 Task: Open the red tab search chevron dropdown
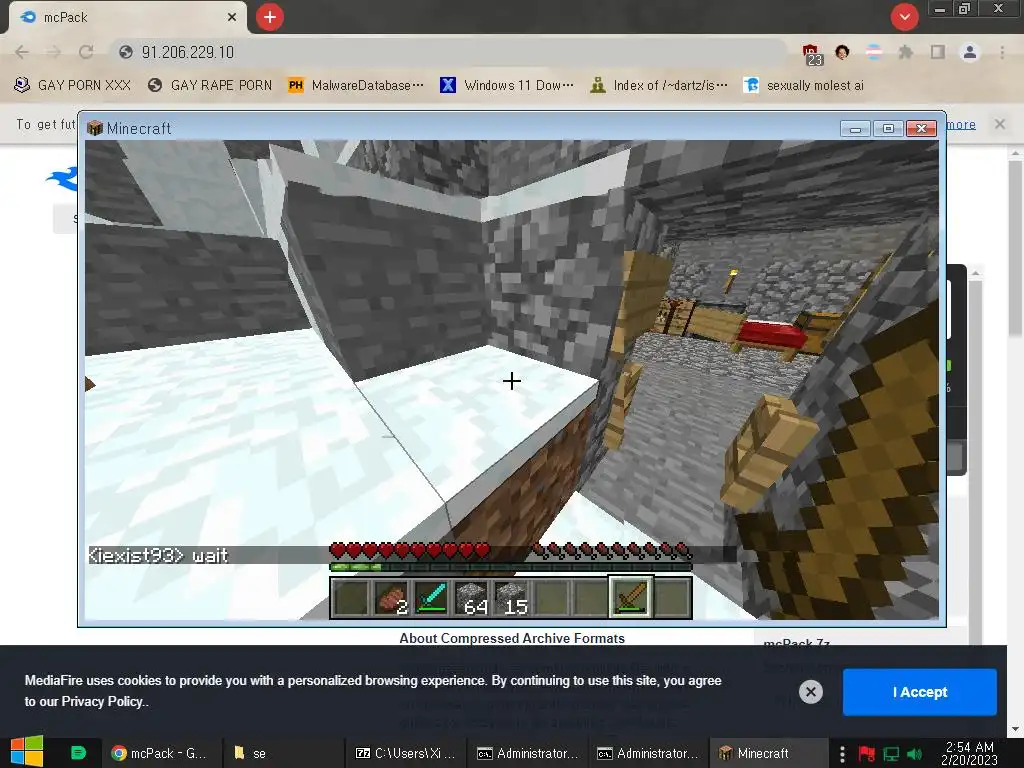904,17
